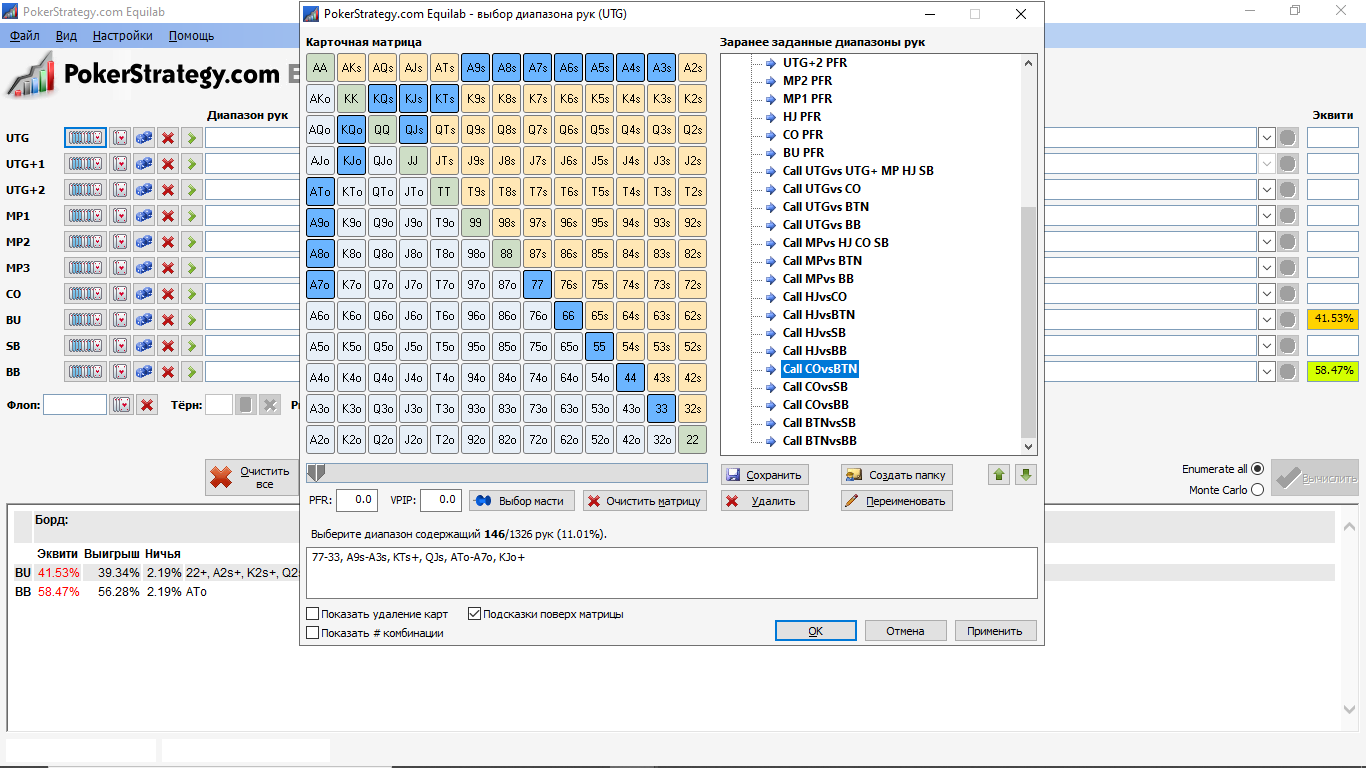
Task: Open the MP3 hand range dropdown arrow
Action: tap(1266, 267)
